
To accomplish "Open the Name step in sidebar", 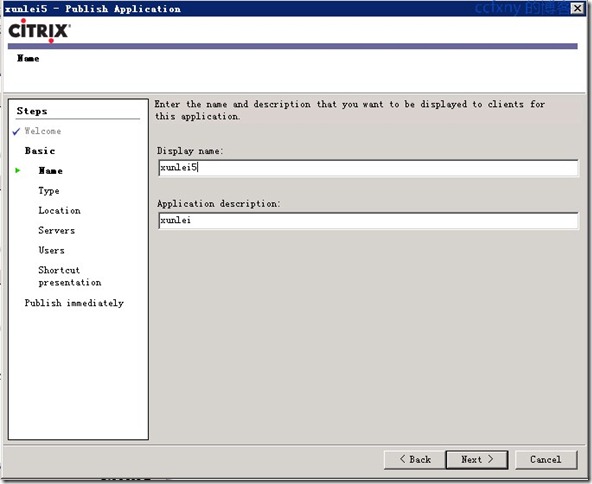I will [51, 171].
